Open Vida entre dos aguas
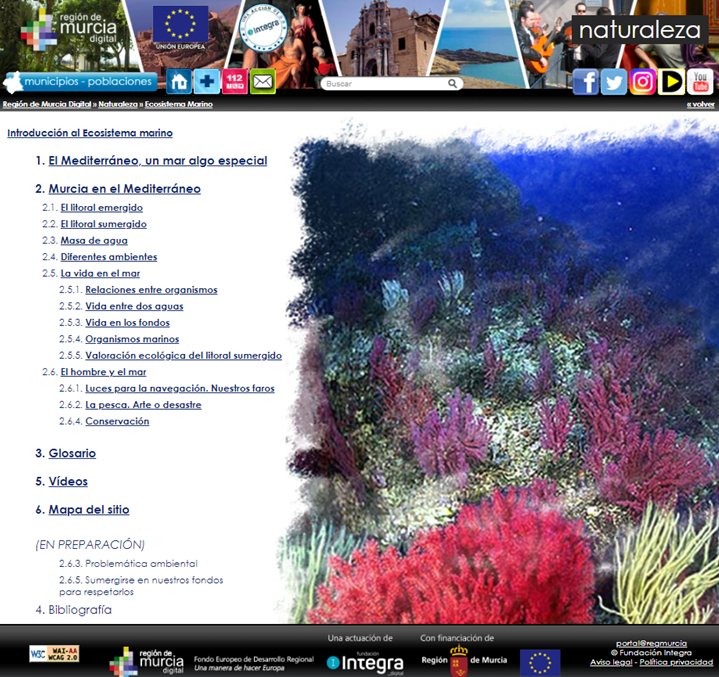719x677 pixels. tap(134, 306)
